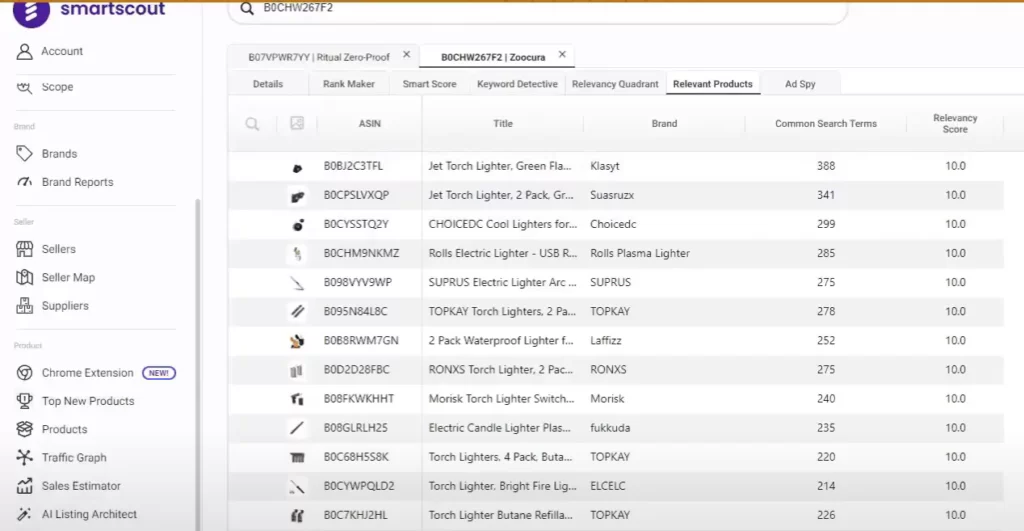This screenshot has height=531, width=1024.
Task: Click the Scope sidebar icon
Action: pyautogui.click(x=24, y=87)
